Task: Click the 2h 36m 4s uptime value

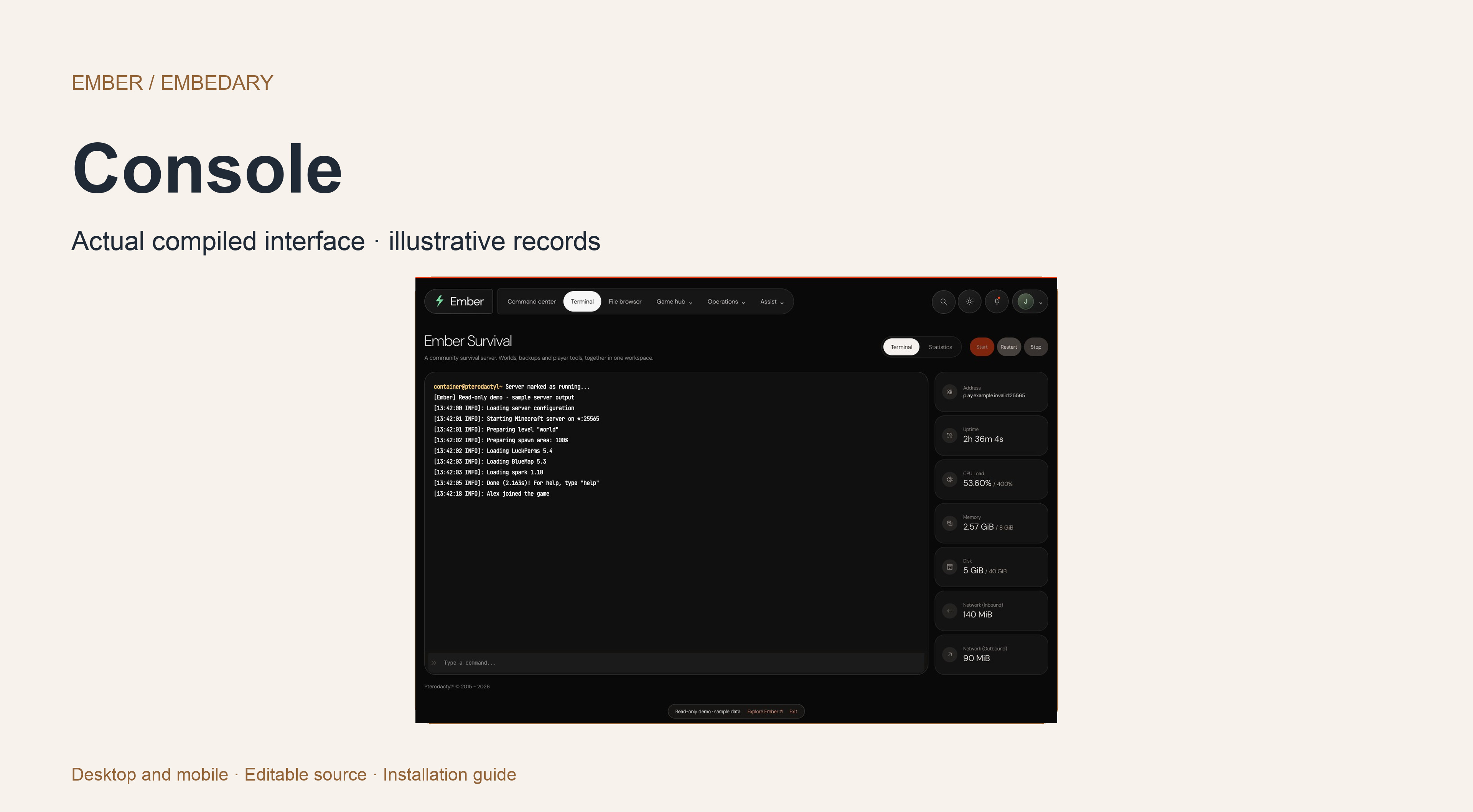Action: click(x=982, y=439)
